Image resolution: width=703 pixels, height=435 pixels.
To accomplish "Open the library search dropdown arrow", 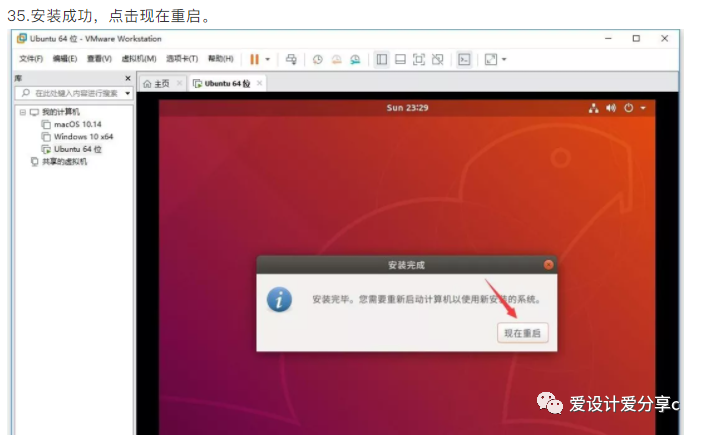I will pyautogui.click(x=128, y=93).
